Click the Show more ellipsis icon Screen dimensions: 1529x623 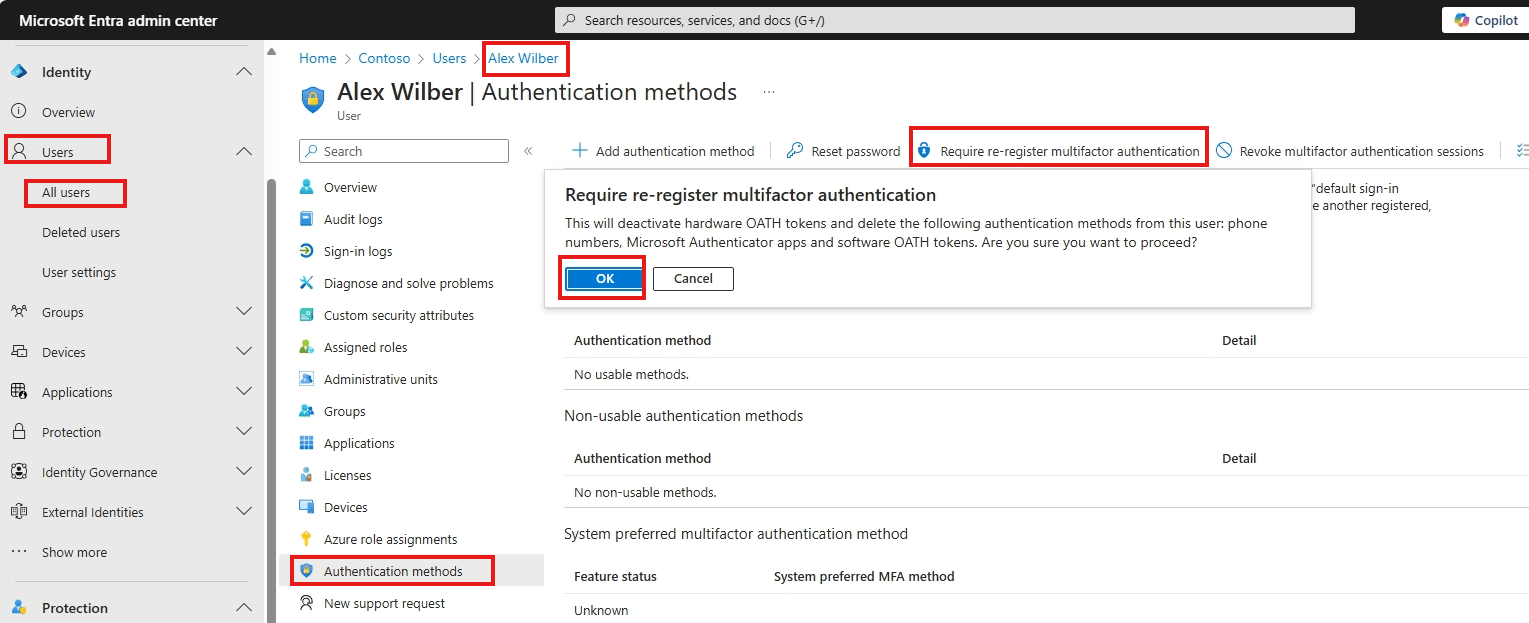coord(19,552)
